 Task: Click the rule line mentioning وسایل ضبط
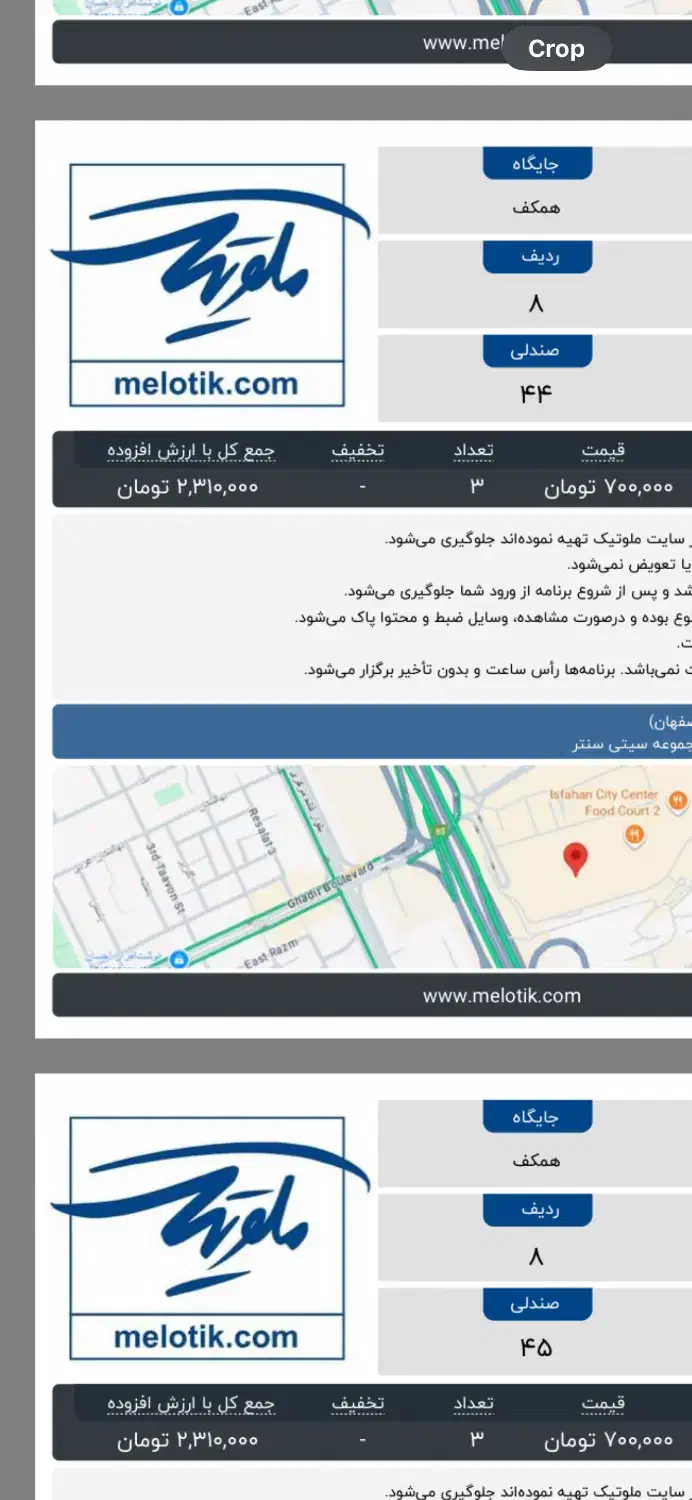tap(494, 617)
